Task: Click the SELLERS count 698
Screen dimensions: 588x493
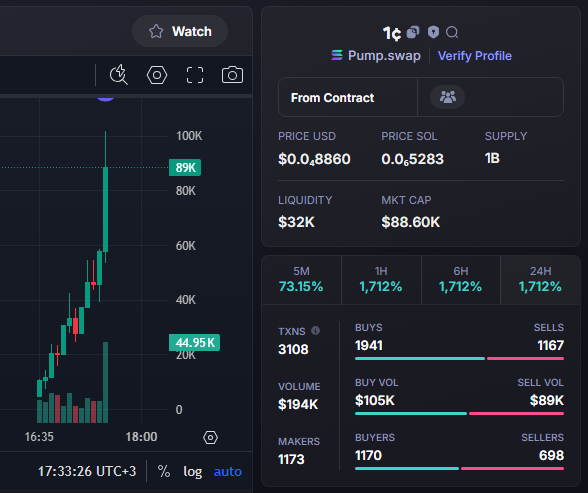Action: pos(551,456)
